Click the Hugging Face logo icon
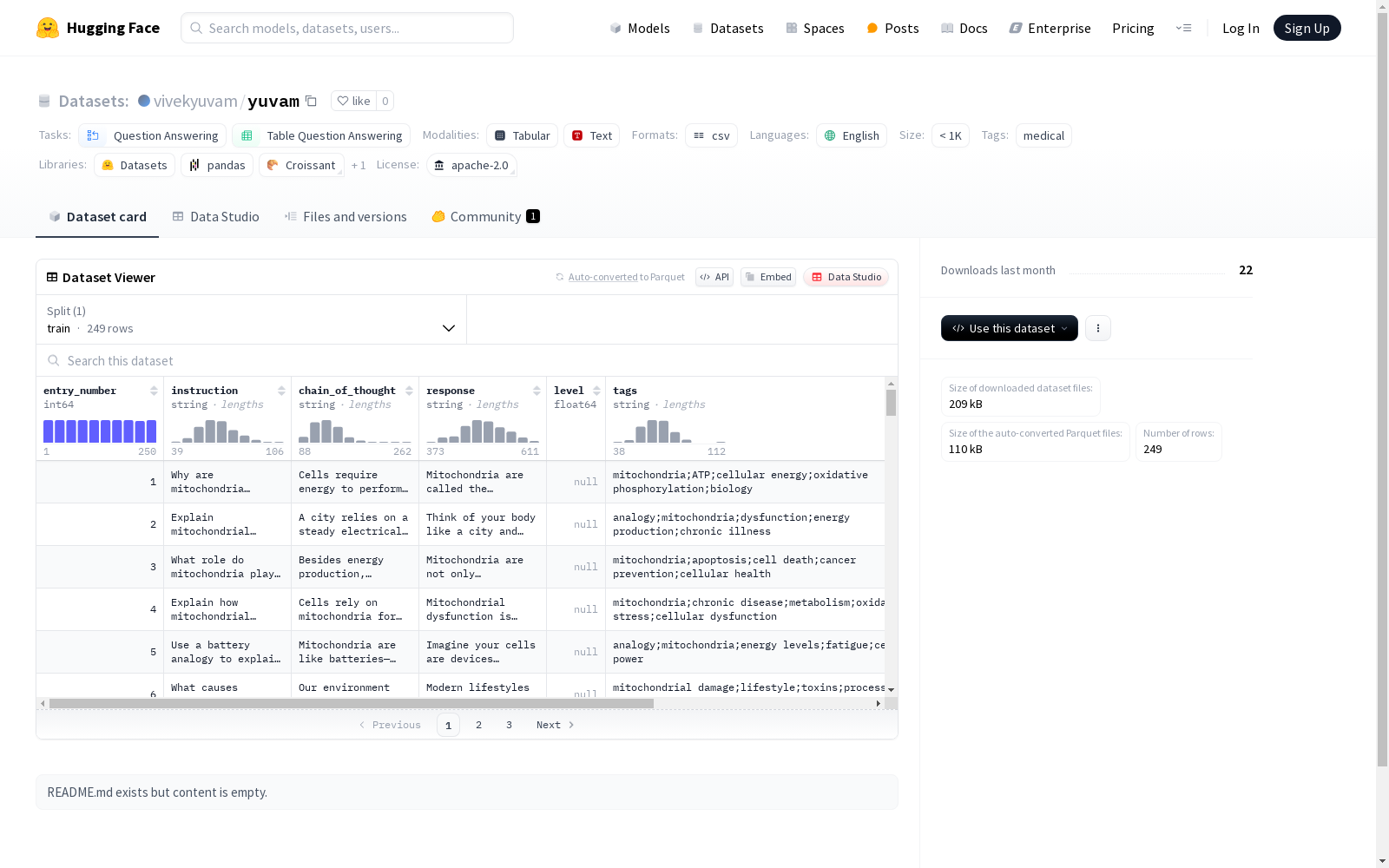The width and height of the screenshot is (1389, 868). [x=48, y=28]
